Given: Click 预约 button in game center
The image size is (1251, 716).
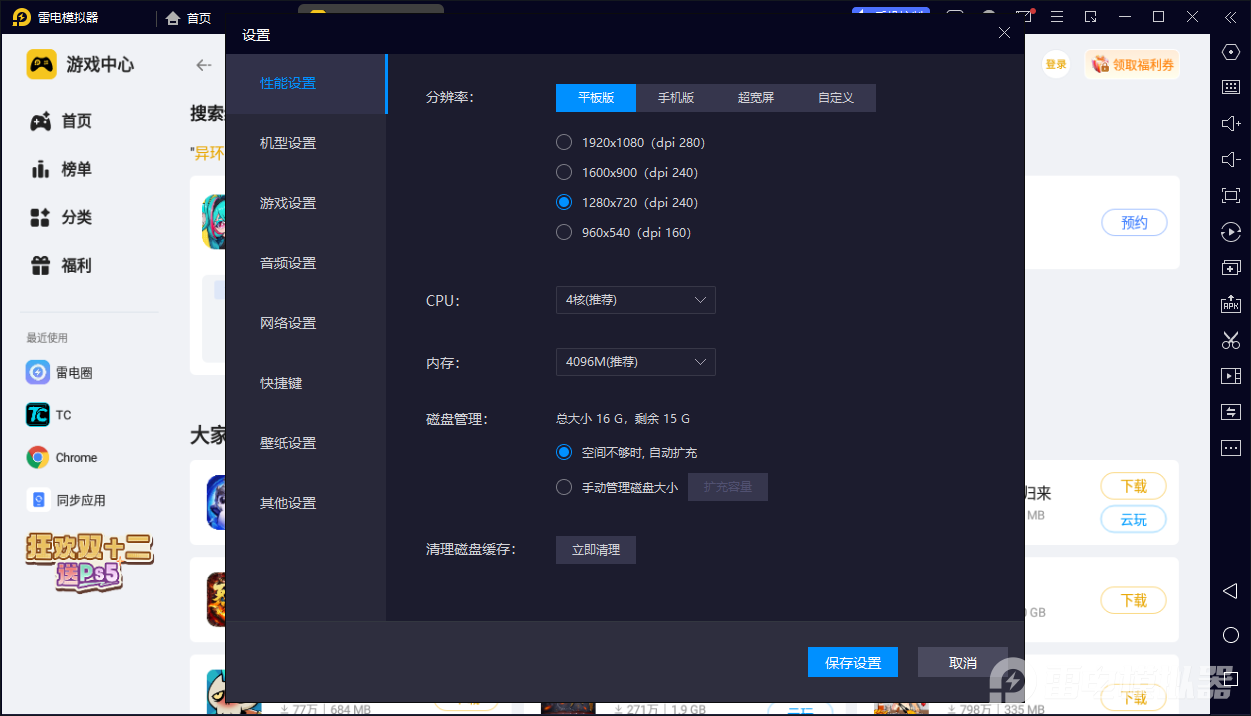Looking at the screenshot, I should 1134,223.
